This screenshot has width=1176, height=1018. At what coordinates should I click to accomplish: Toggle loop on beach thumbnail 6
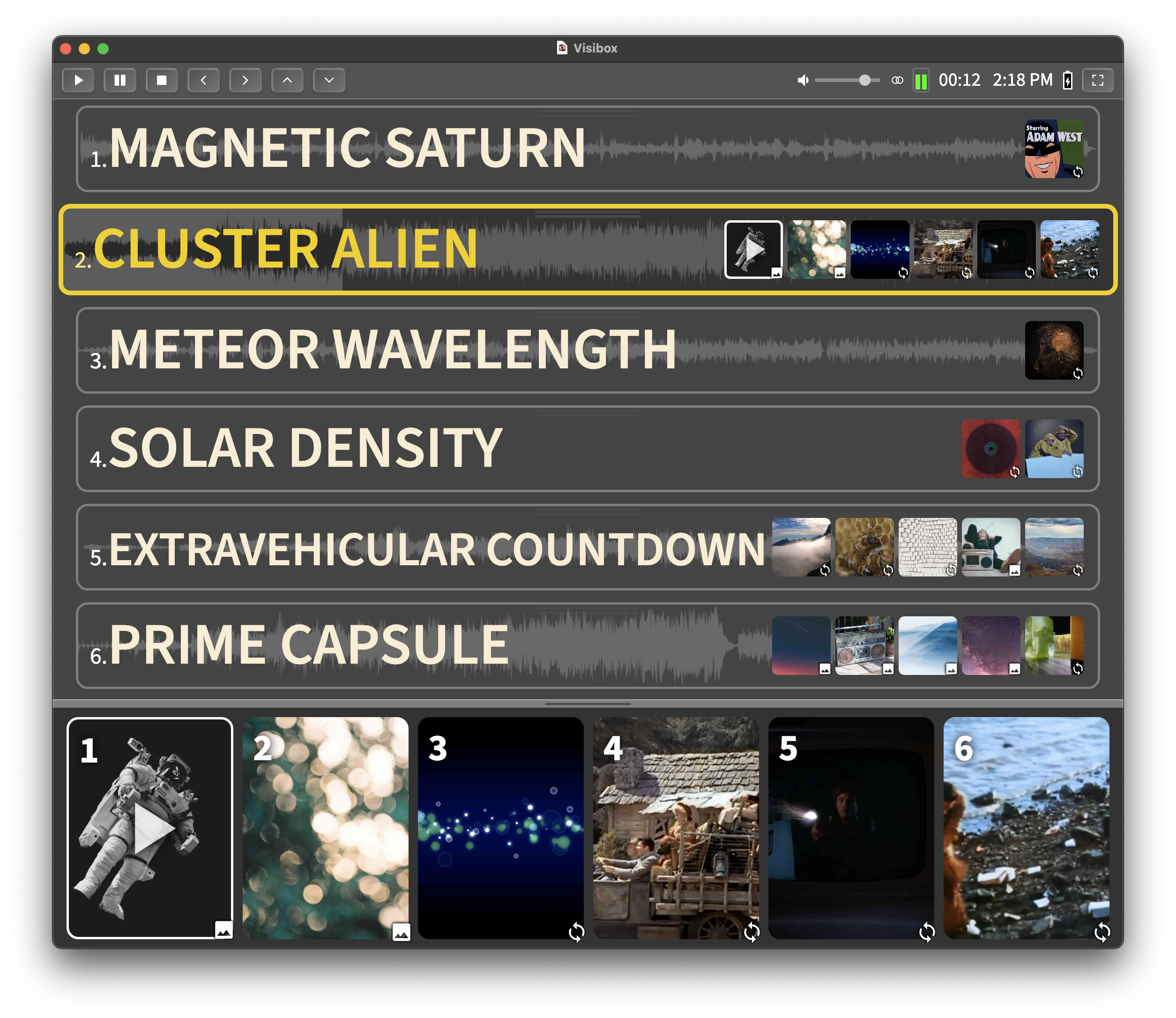1101,932
